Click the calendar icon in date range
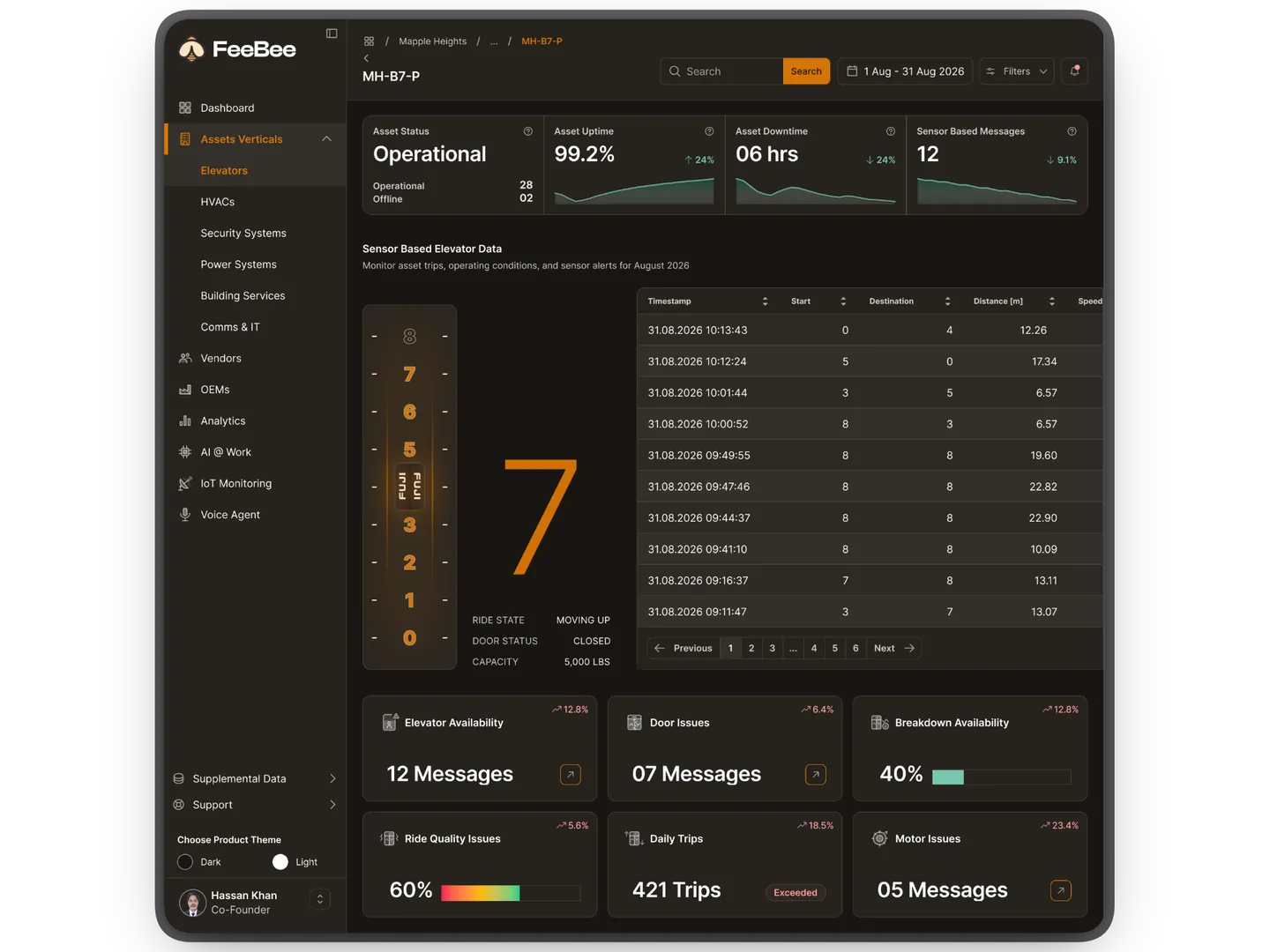This screenshot has width=1270, height=952. click(x=852, y=71)
